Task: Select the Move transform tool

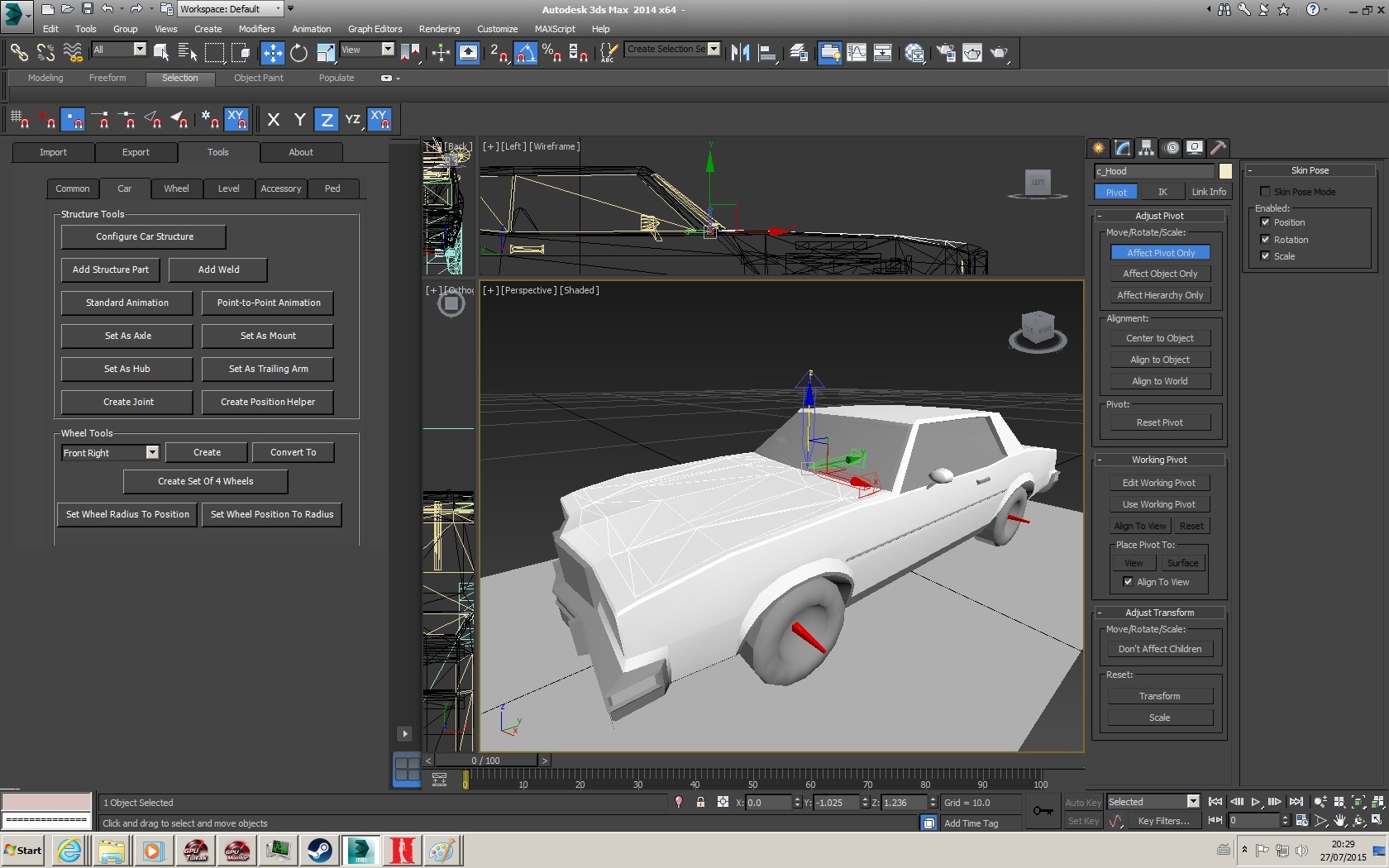Action: [272, 53]
